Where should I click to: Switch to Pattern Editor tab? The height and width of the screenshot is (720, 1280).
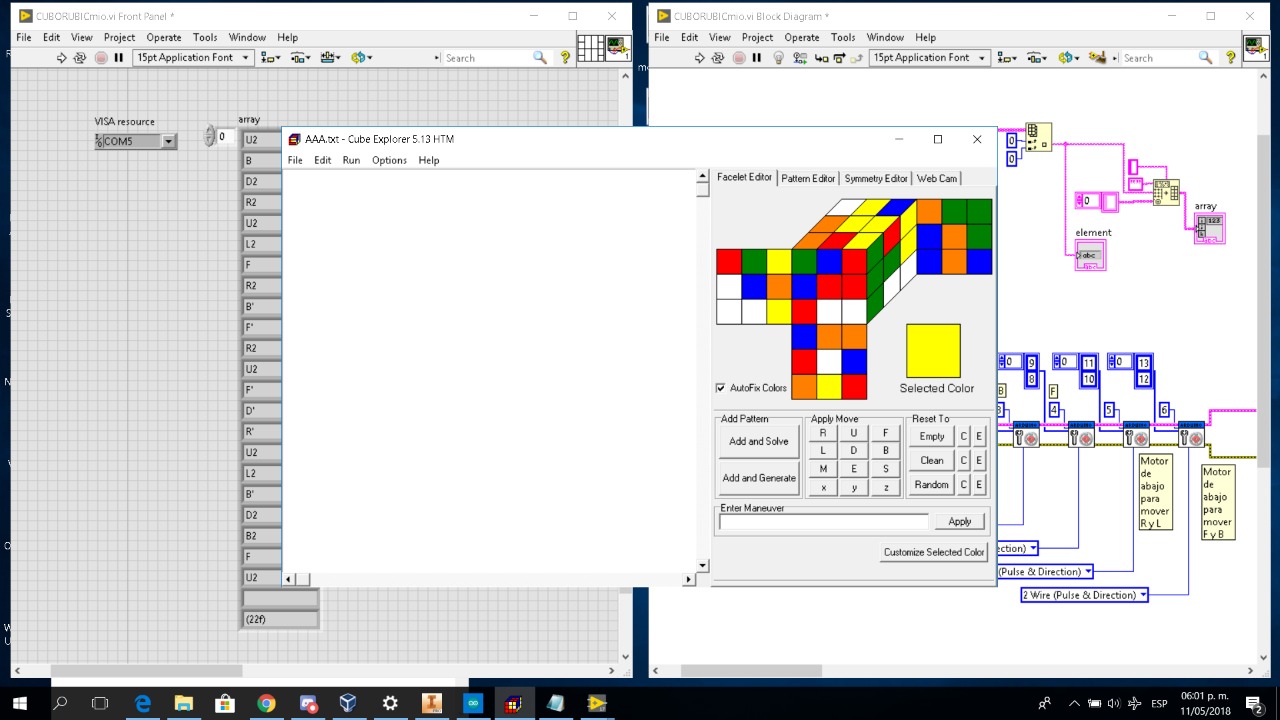(x=808, y=178)
